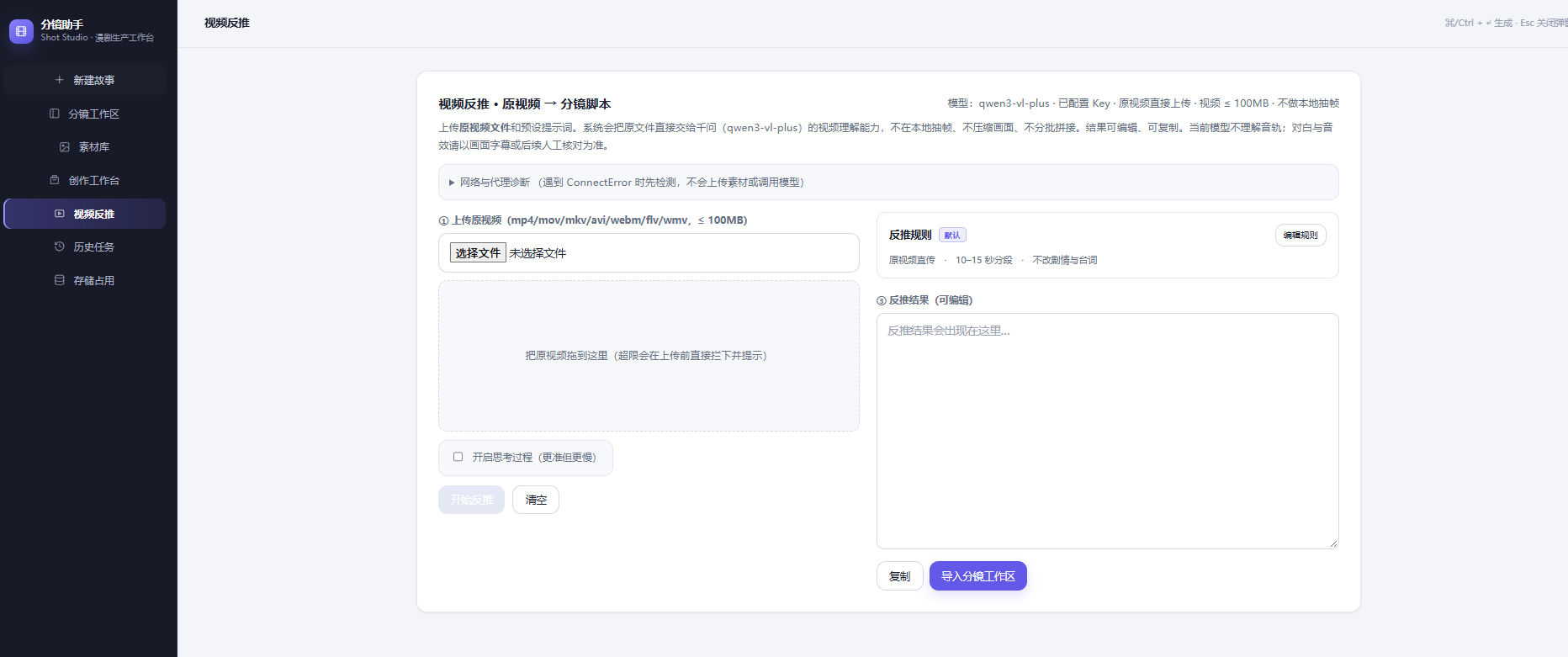1568x657 pixels.
Task: Click the 创作工作台 clipboard icon
Action: (55, 180)
